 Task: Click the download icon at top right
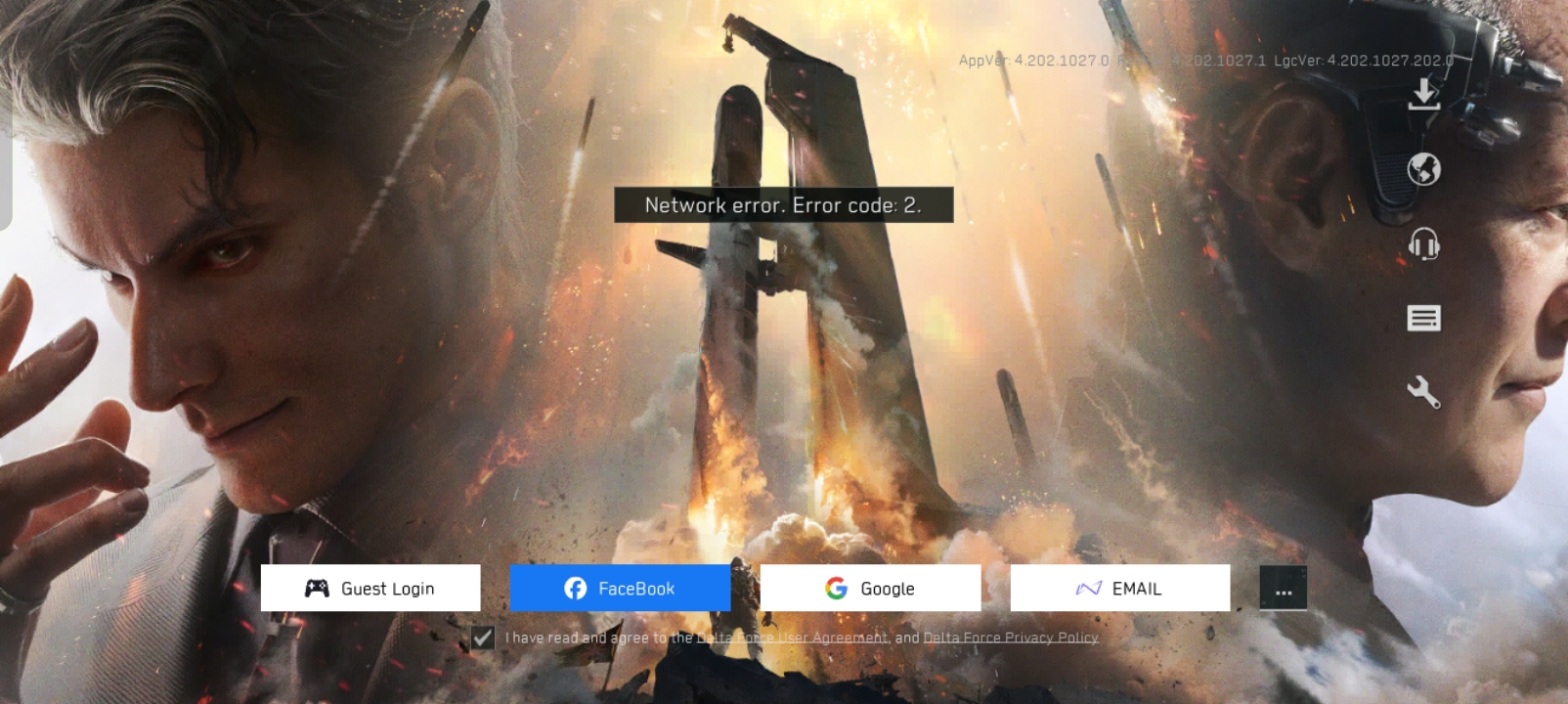point(1423,94)
